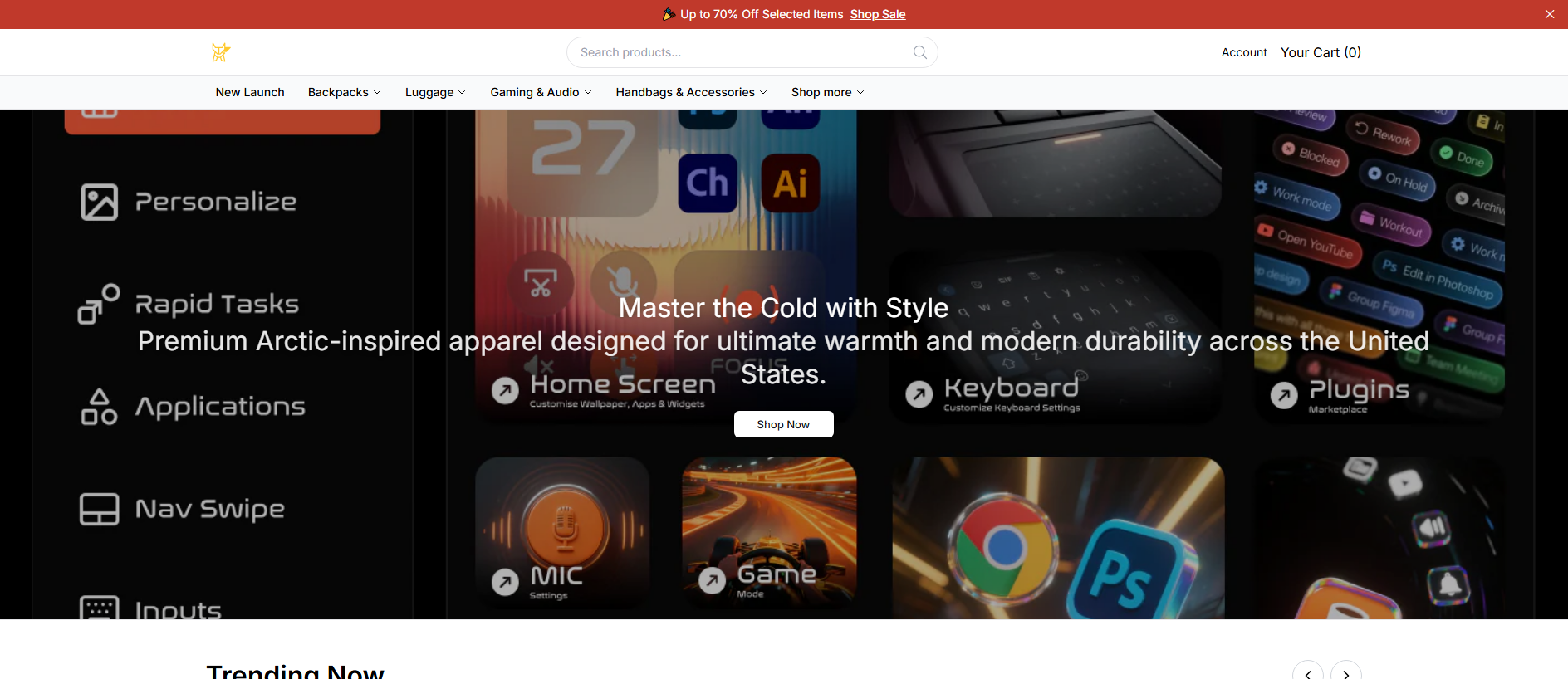Click the search magnifier icon

coord(919,52)
